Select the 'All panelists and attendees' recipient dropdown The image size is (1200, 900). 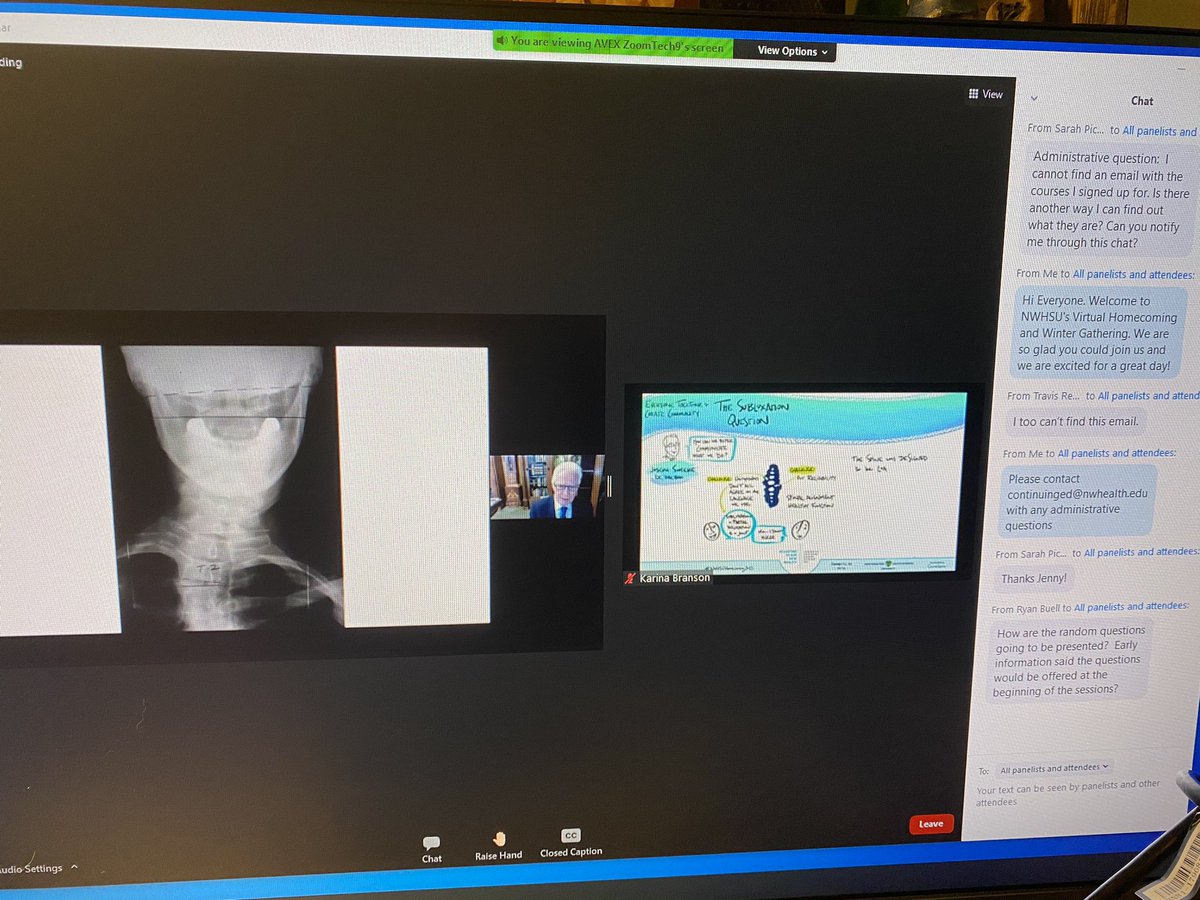coord(1054,768)
